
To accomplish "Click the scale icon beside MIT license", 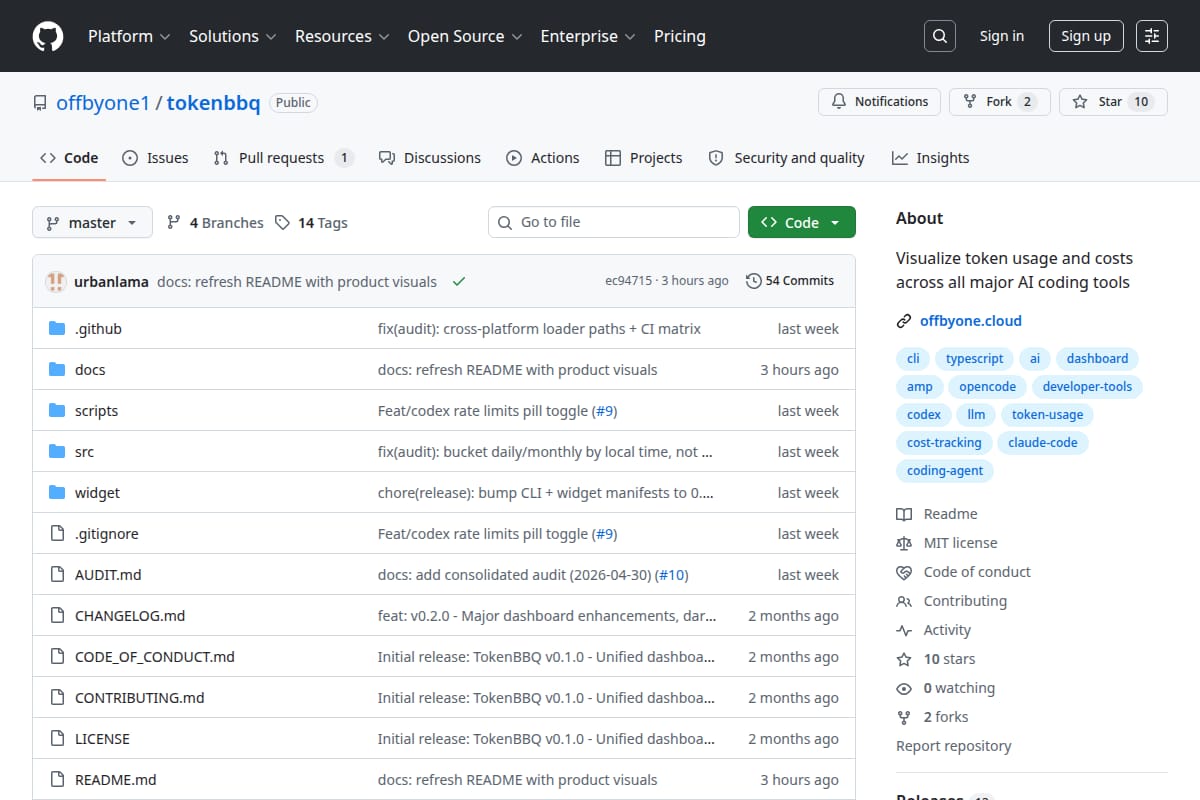I will (x=904, y=543).
